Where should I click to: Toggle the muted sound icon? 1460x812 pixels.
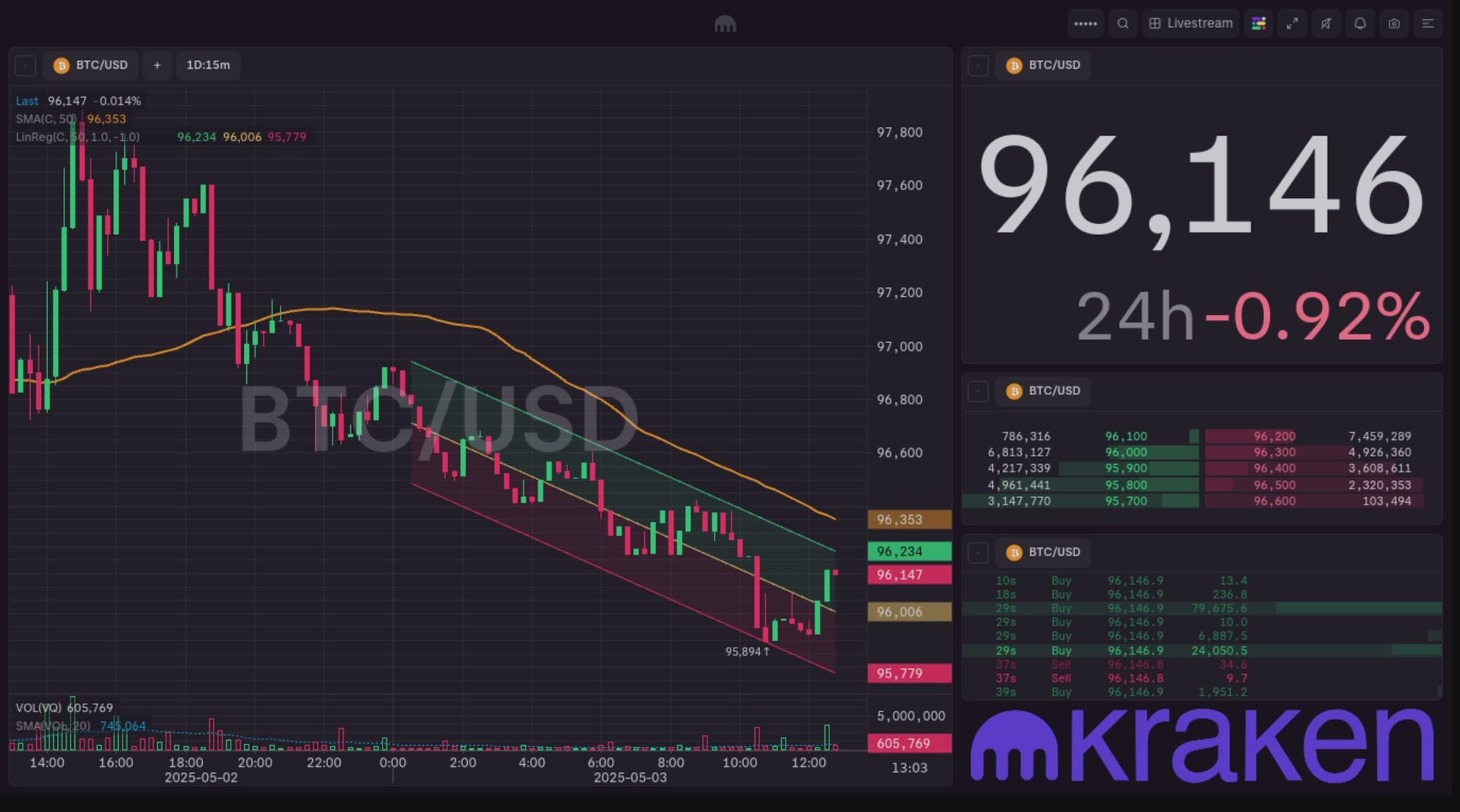click(1326, 23)
